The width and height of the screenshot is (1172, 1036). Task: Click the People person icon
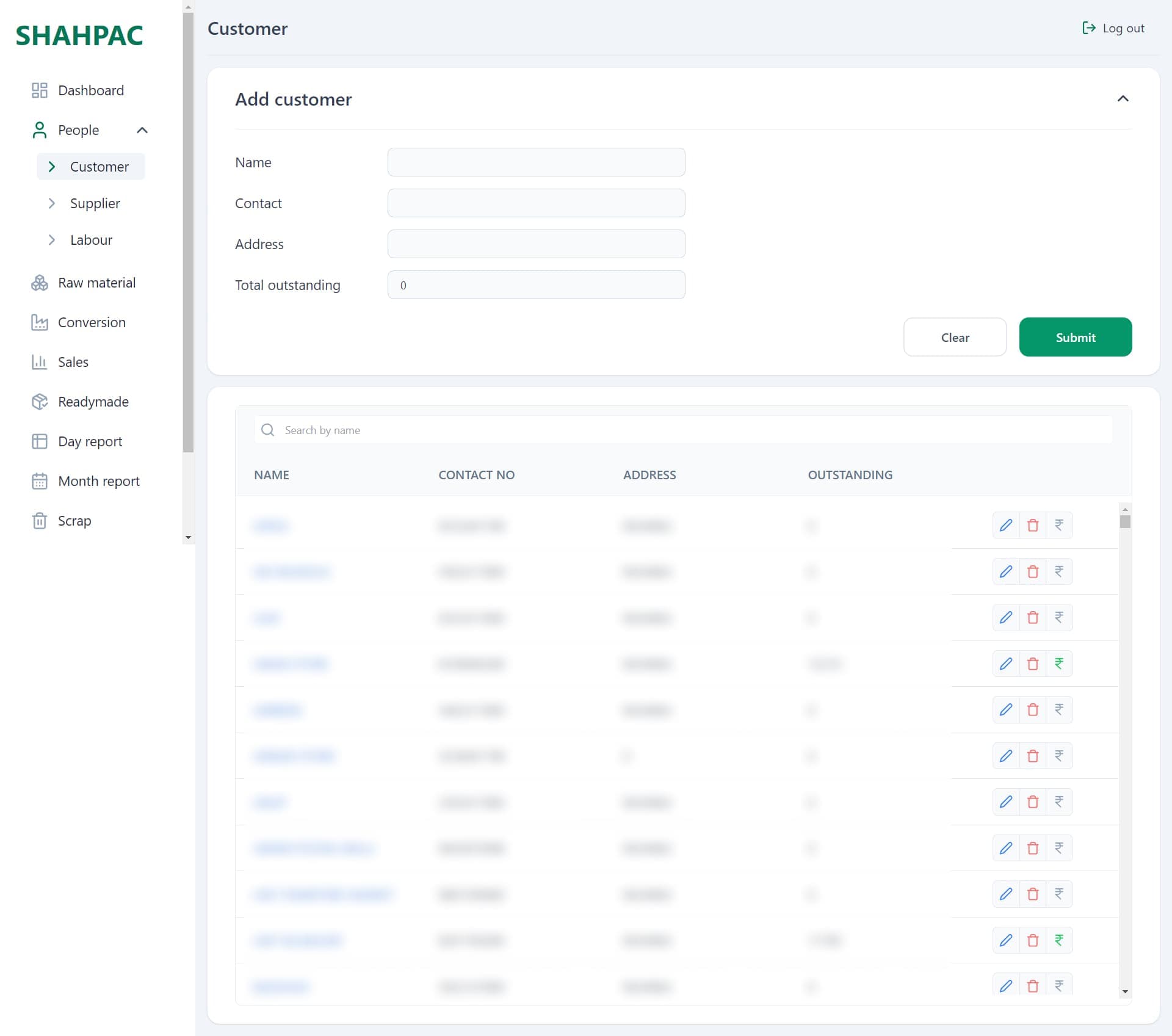click(40, 130)
